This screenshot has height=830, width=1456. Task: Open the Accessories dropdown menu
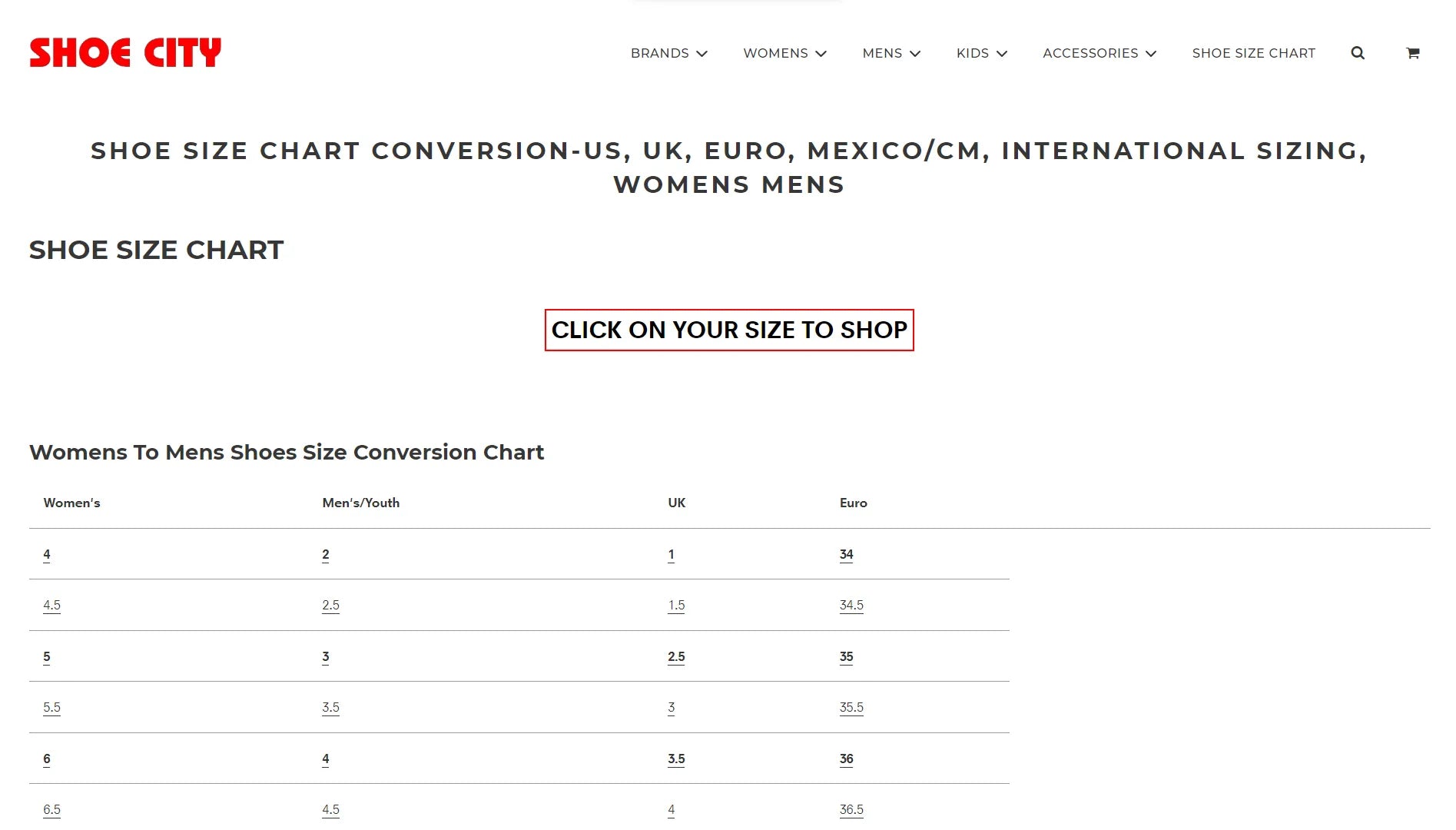tap(1099, 53)
